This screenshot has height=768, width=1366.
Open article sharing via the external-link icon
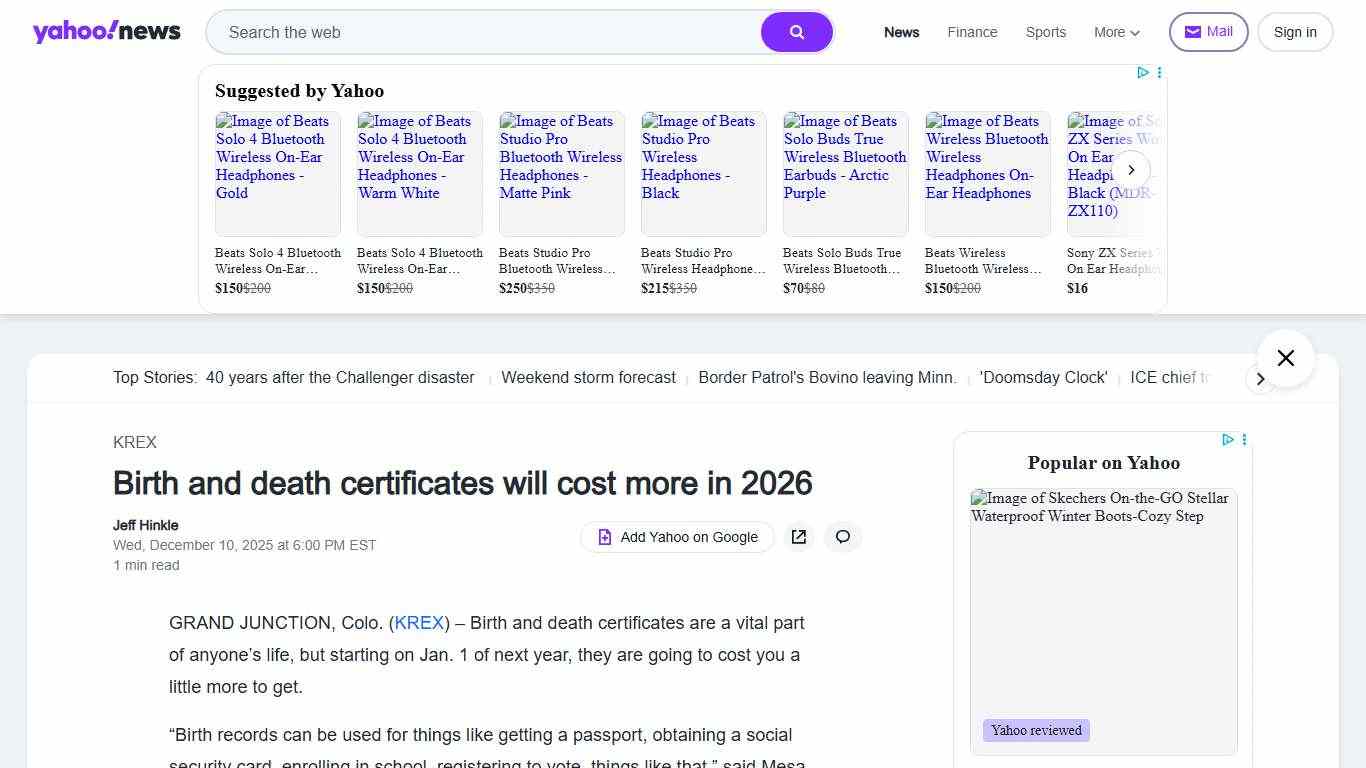click(x=799, y=537)
